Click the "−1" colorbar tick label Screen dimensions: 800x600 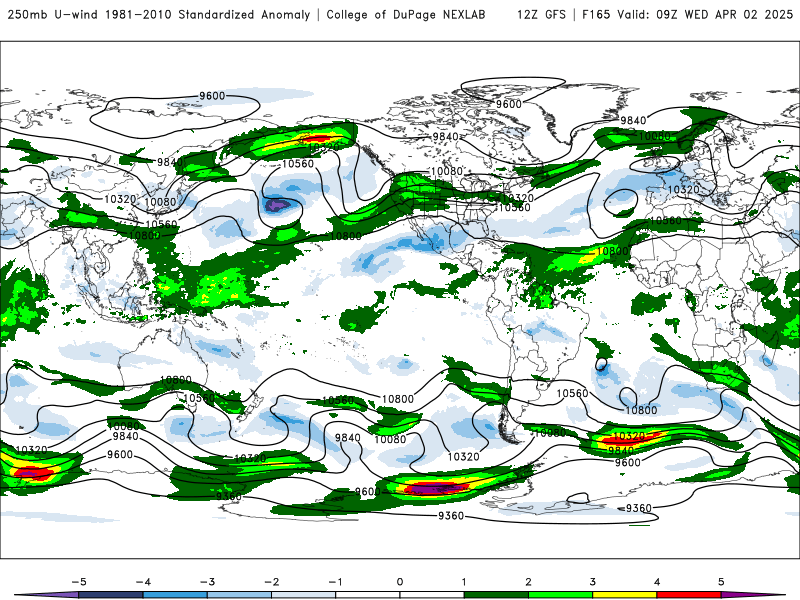click(x=335, y=582)
